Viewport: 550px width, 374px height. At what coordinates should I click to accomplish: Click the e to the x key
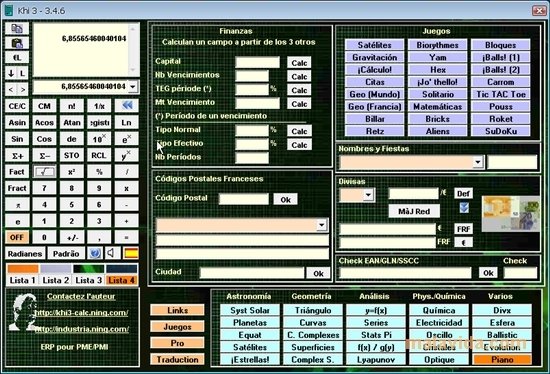(126, 139)
